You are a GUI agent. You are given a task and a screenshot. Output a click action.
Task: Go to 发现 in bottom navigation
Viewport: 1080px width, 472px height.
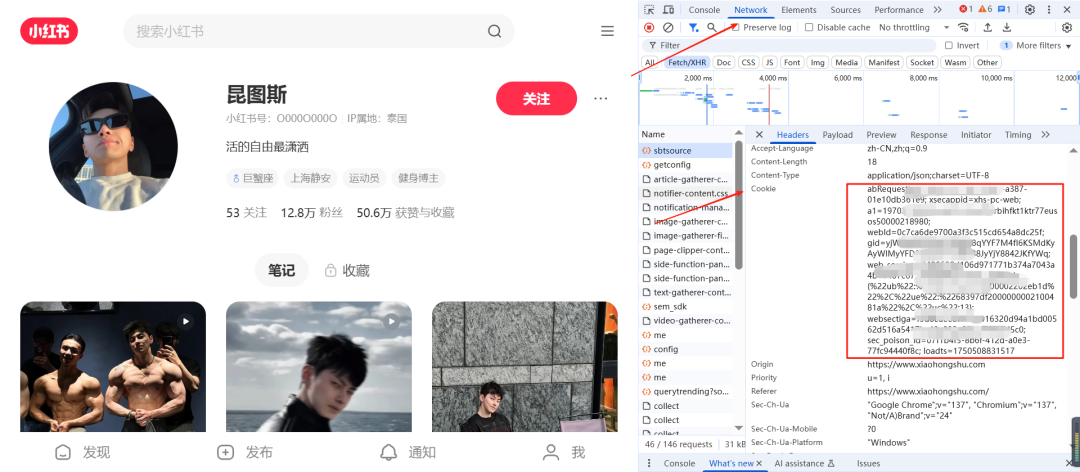click(83, 452)
